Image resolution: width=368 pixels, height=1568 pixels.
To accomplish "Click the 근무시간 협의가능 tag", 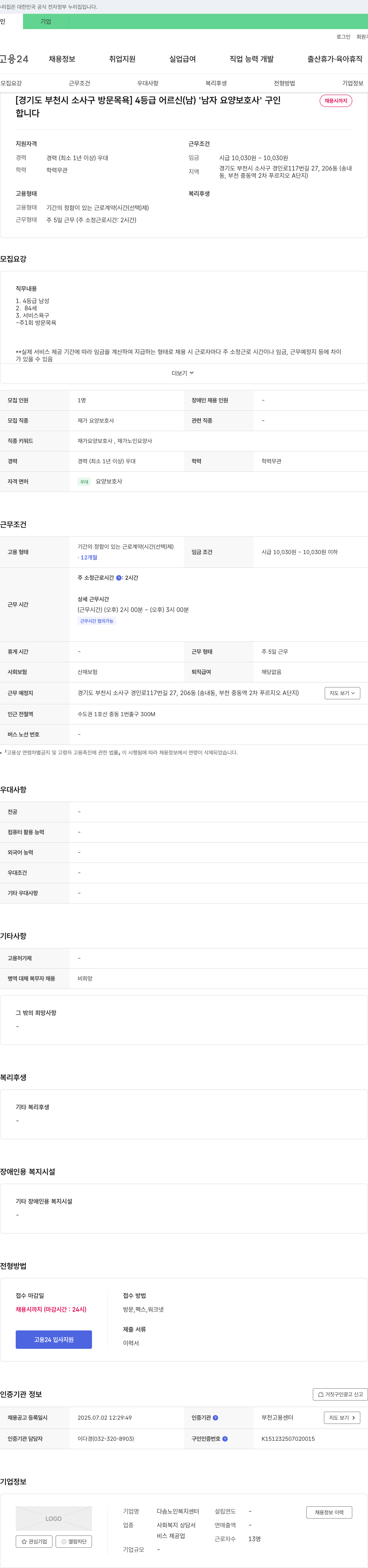I will pyautogui.click(x=96, y=621).
